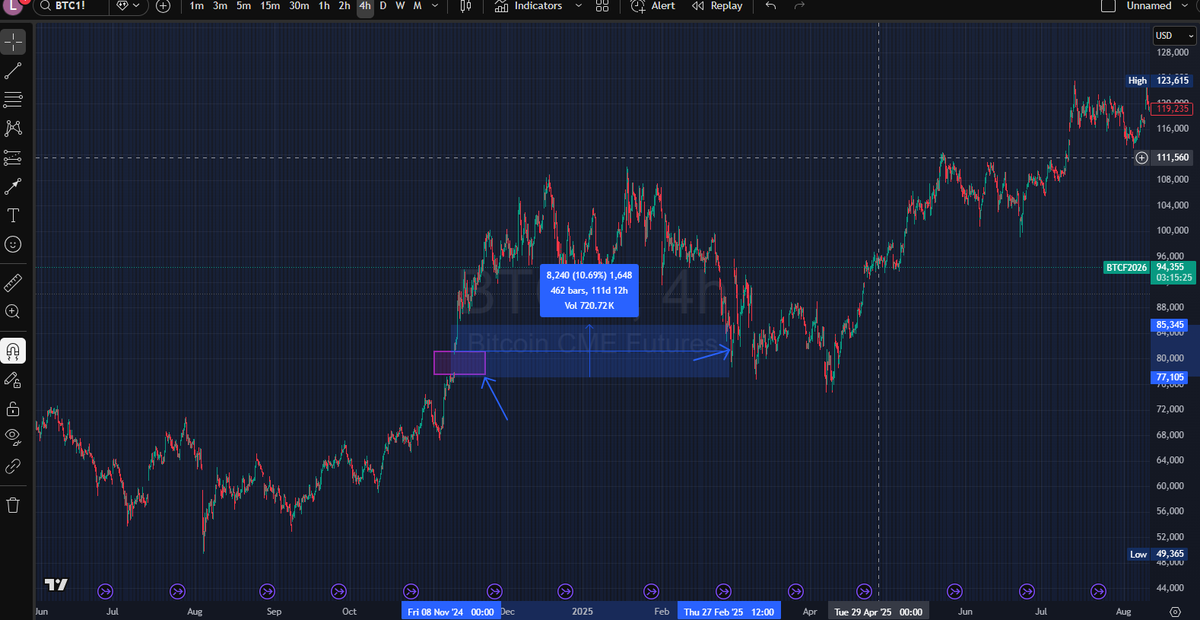This screenshot has width=1200, height=620.
Task: Click the measurement info box with 462 bars
Action: pyautogui.click(x=589, y=290)
